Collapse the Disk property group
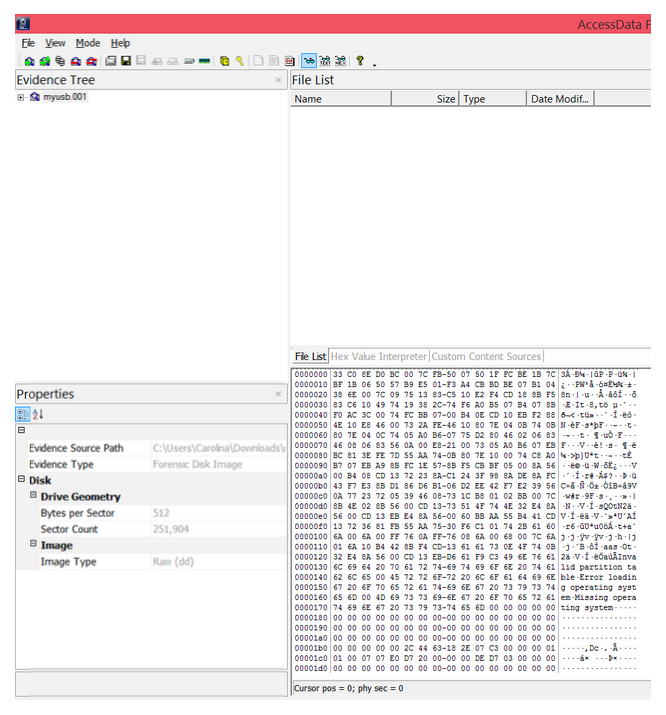 click(x=22, y=480)
